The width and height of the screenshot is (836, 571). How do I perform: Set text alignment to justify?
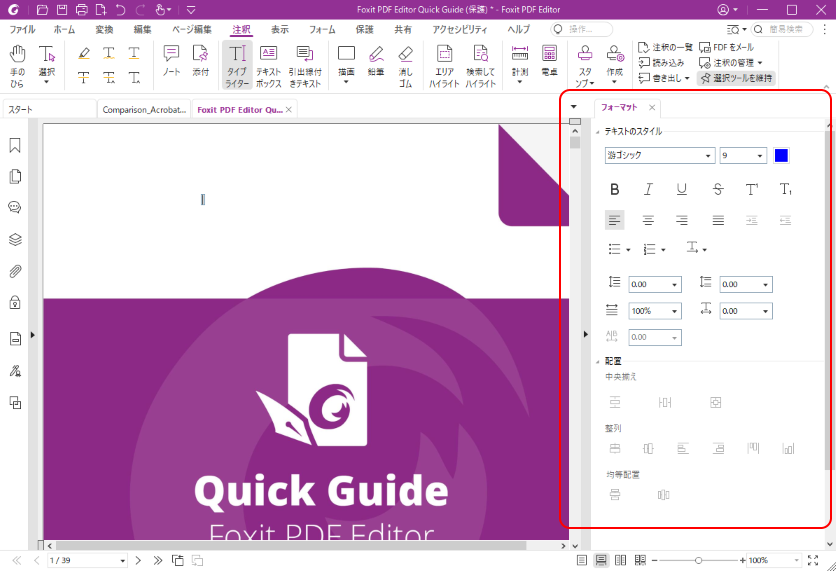click(x=718, y=220)
